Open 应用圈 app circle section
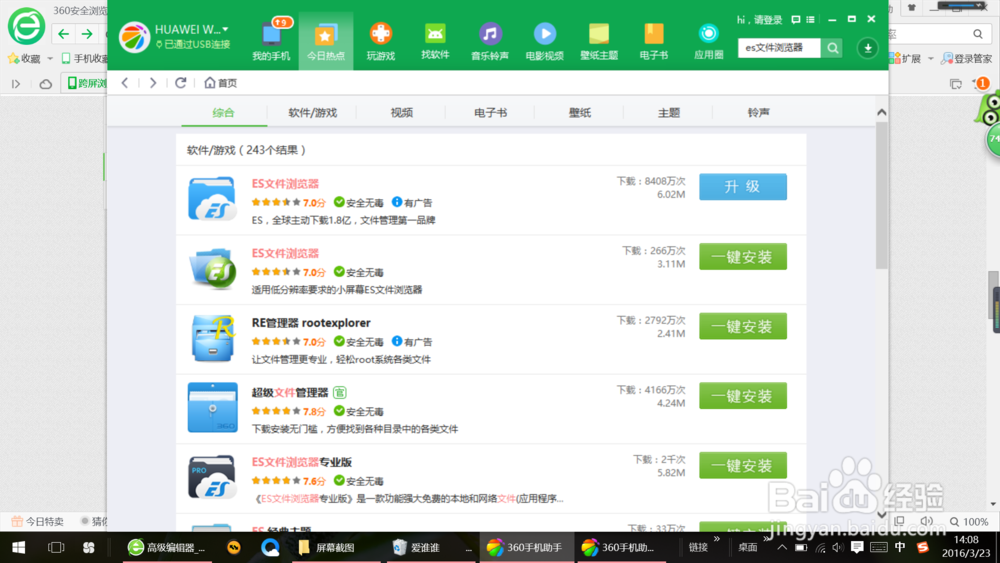 pyautogui.click(x=709, y=40)
